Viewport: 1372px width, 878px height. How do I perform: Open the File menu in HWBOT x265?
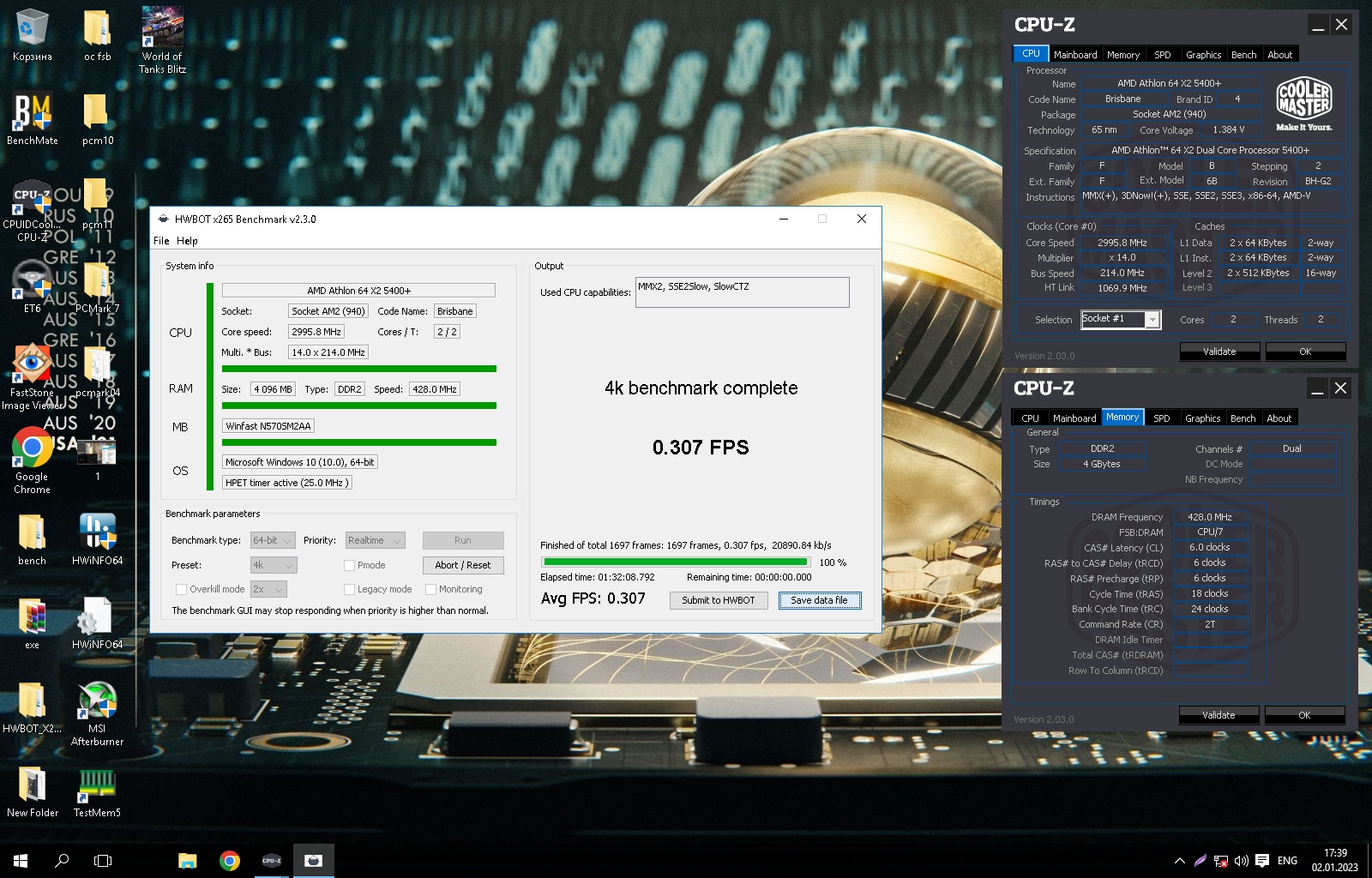coord(161,241)
